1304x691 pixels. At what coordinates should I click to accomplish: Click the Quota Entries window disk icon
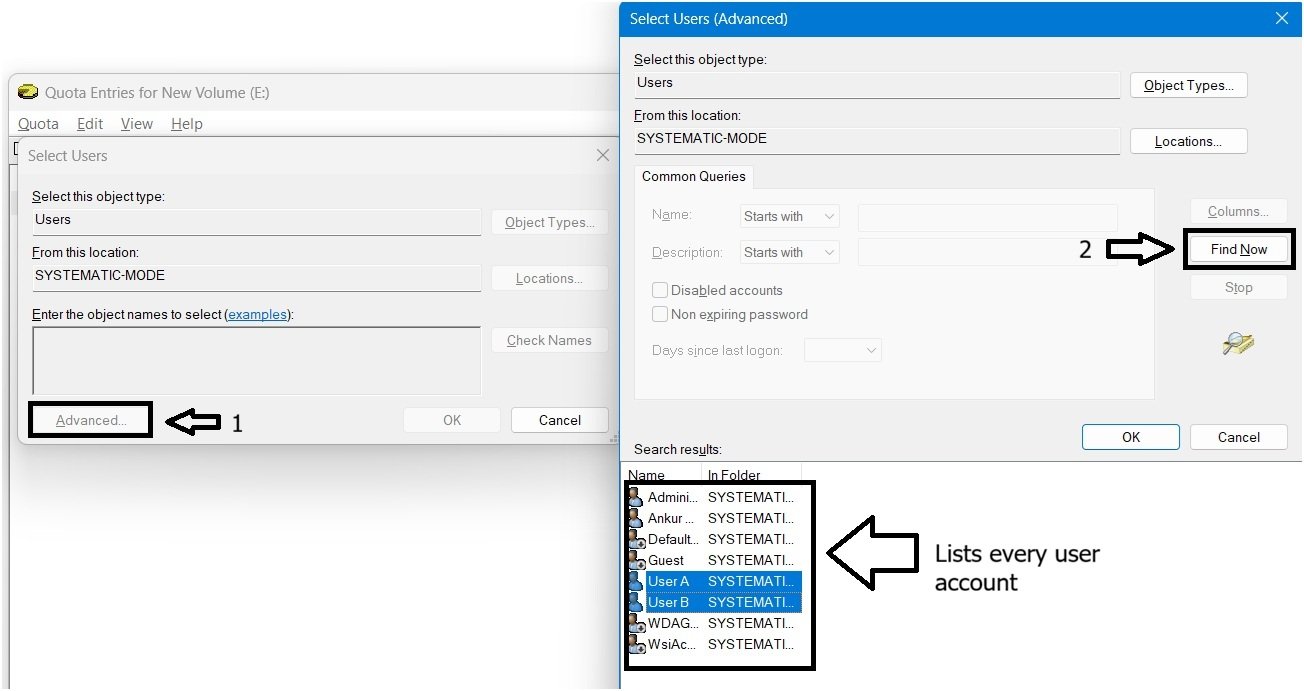[29, 93]
